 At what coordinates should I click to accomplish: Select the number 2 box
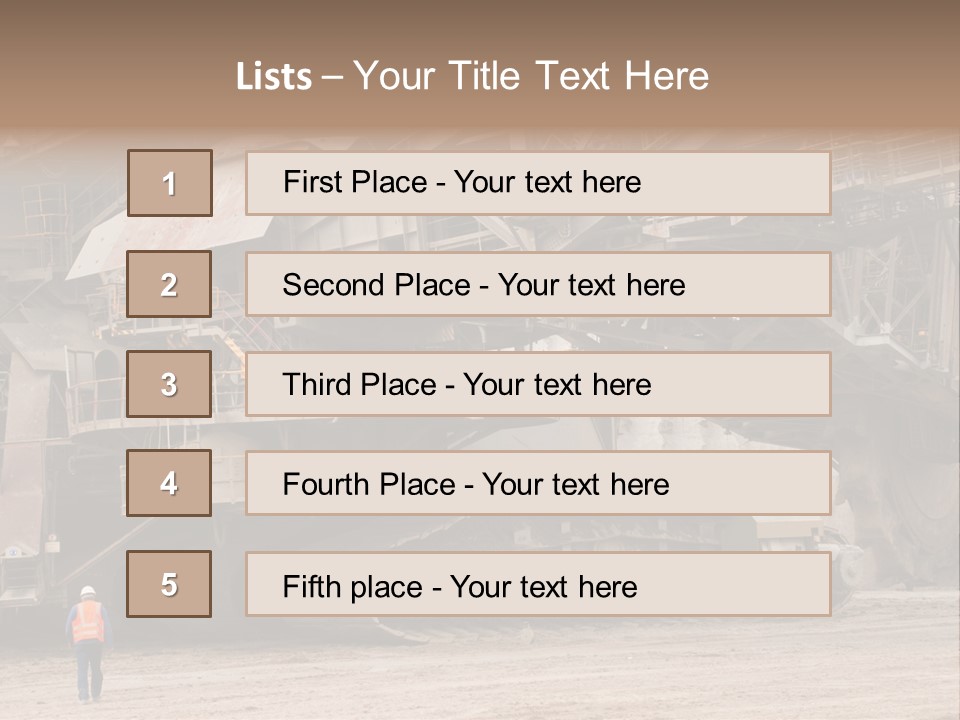click(169, 284)
